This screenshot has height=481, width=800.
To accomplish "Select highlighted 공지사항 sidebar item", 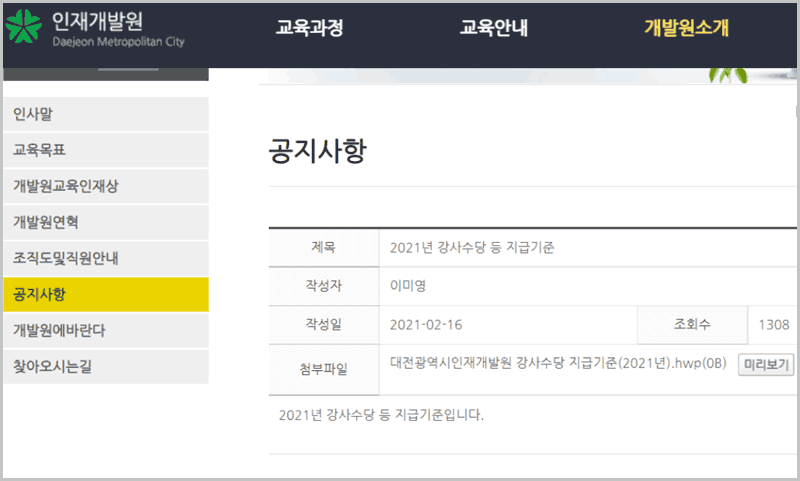I will tap(106, 294).
